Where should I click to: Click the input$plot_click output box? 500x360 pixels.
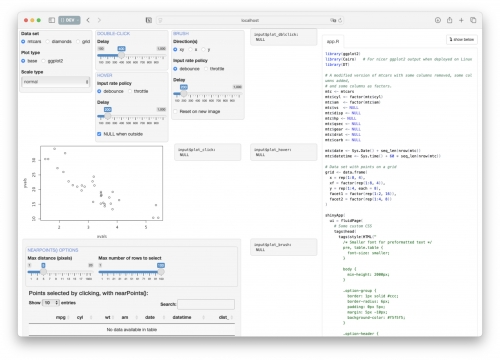pos(208,152)
